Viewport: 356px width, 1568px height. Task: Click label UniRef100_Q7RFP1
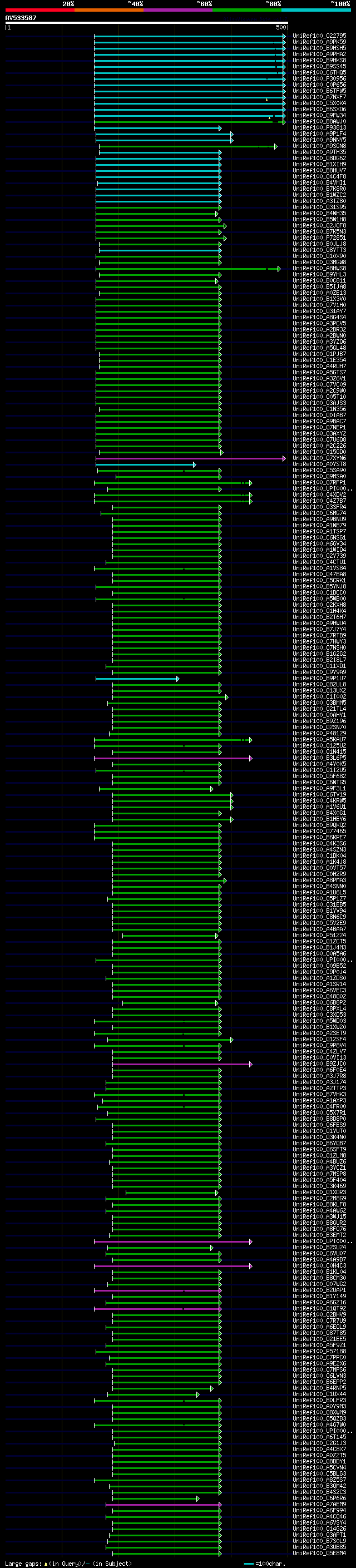319,483
